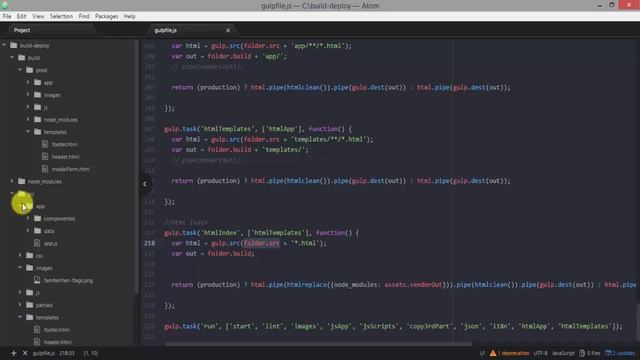
Task: Click the tamtamtam-flags.png image file icon
Action: (37, 280)
